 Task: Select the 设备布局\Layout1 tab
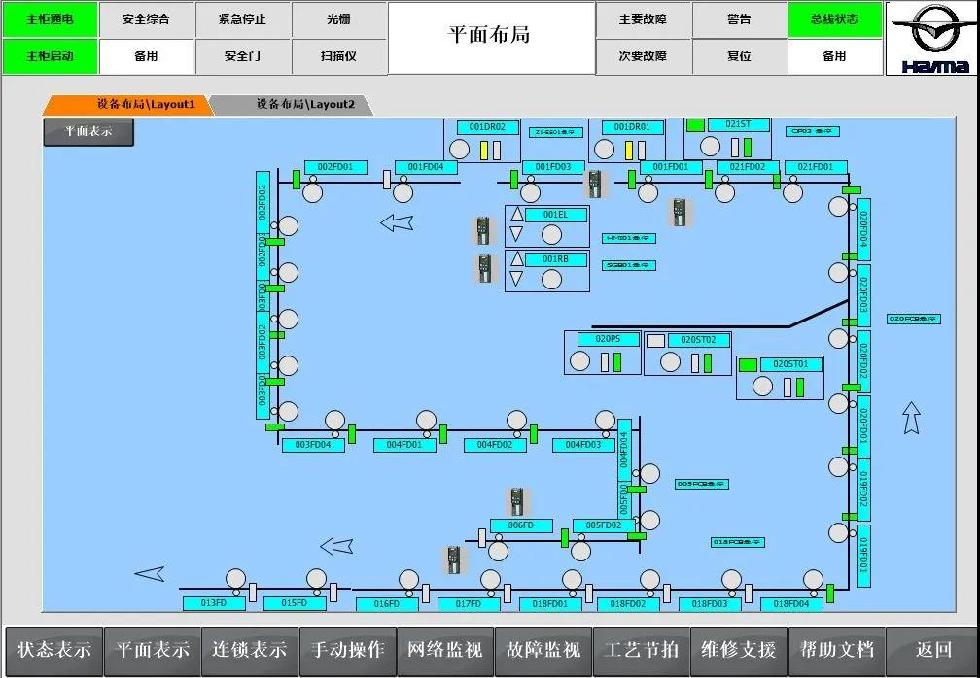[130, 104]
